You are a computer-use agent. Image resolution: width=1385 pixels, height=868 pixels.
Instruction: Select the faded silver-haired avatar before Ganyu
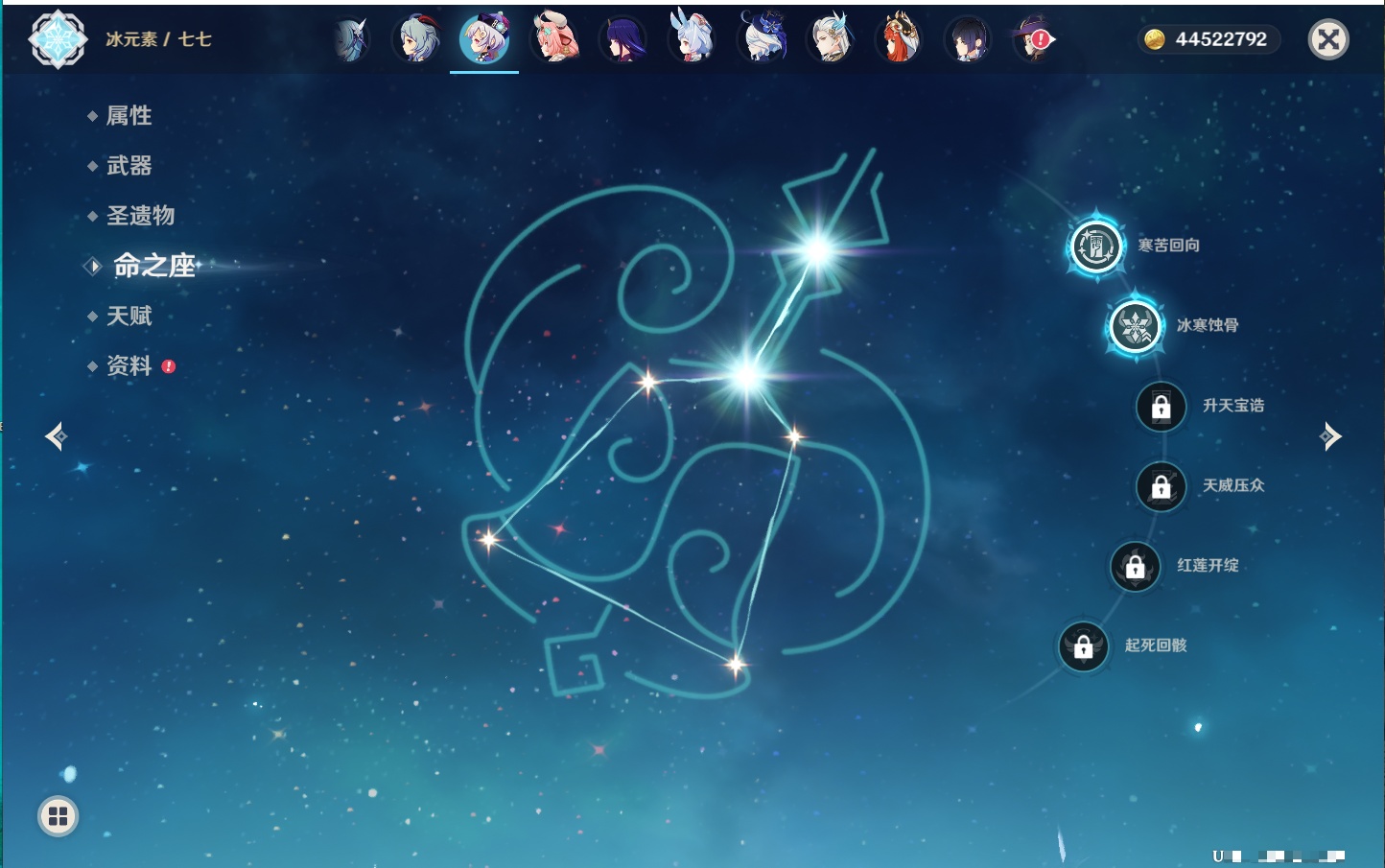(350, 39)
